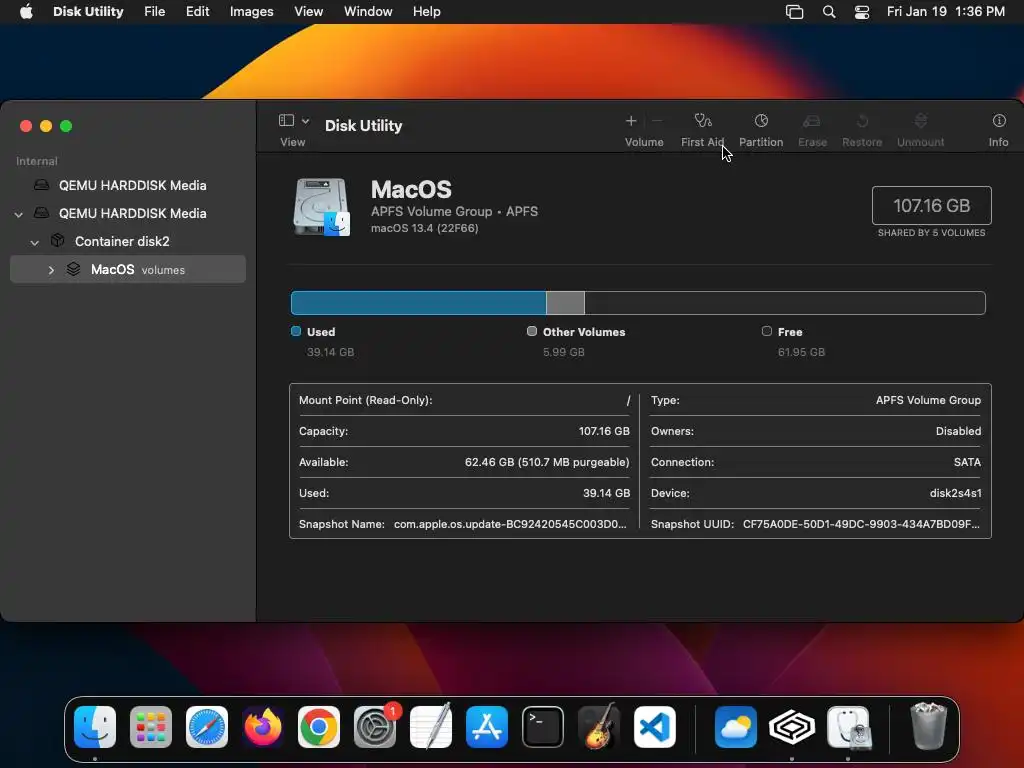
Task: Expand the View options dropdown chevron
Action: pyautogui.click(x=305, y=121)
